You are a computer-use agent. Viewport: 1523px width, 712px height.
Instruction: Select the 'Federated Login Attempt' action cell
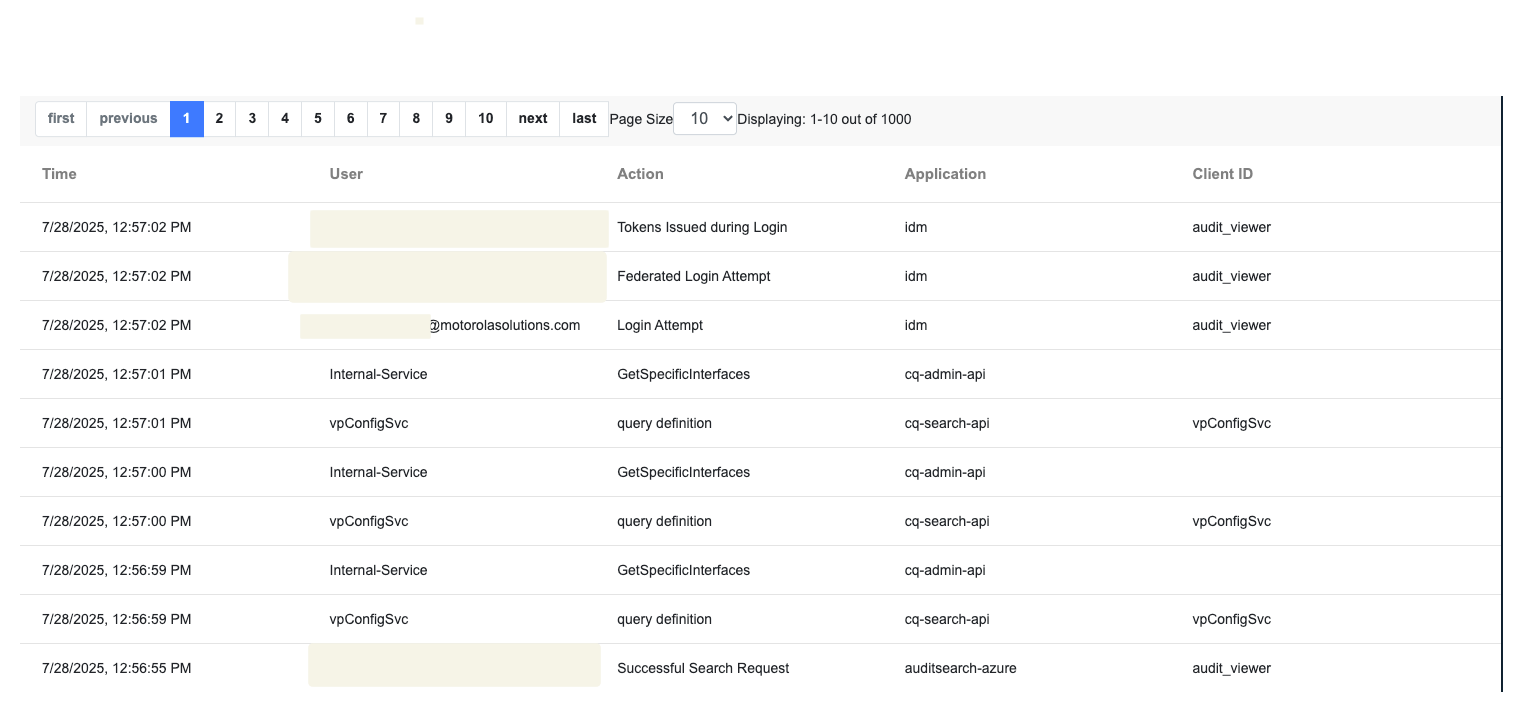tap(694, 276)
